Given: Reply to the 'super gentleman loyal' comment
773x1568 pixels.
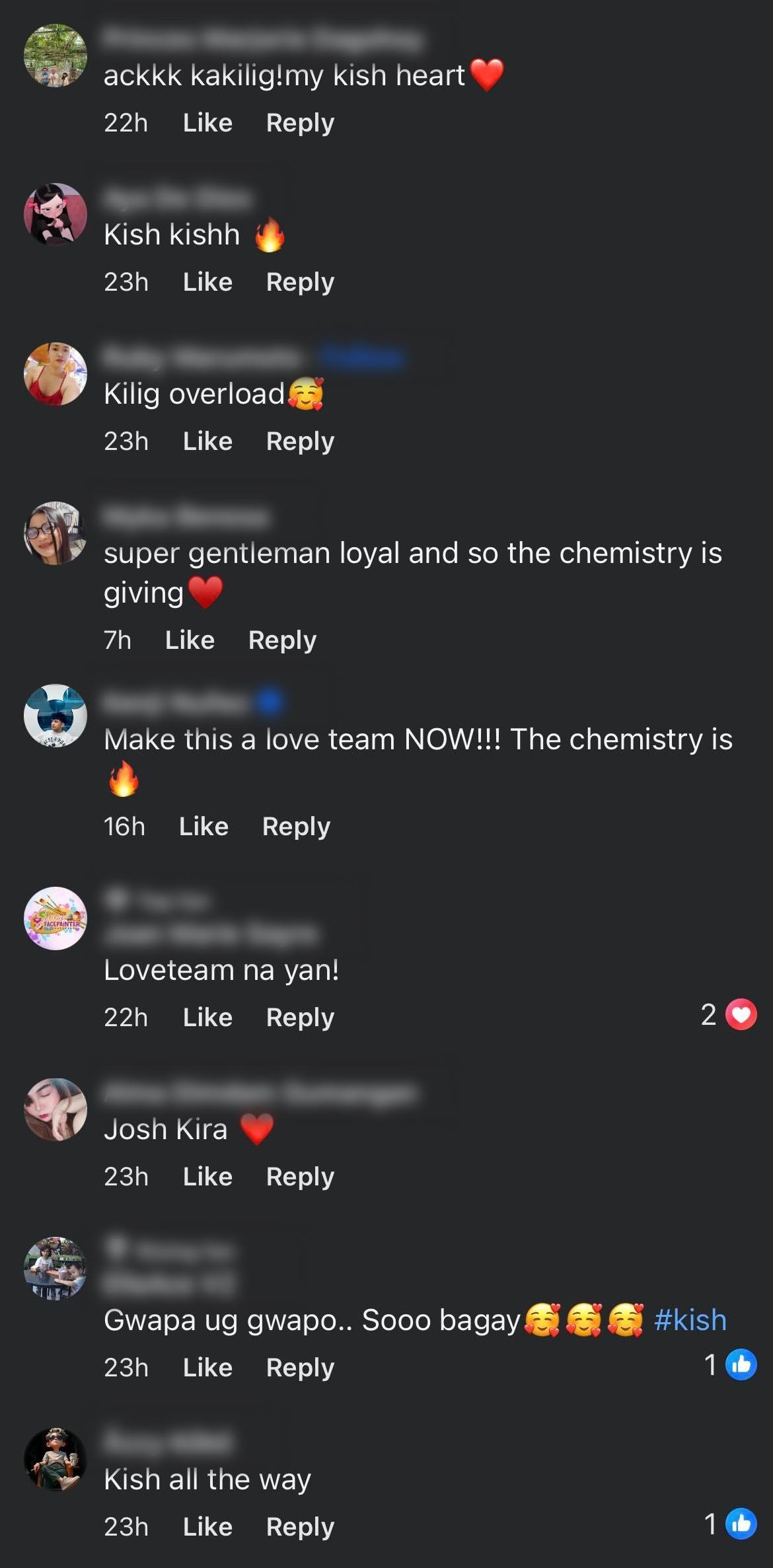Looking at the screenshot, I should tap(282, 640).
